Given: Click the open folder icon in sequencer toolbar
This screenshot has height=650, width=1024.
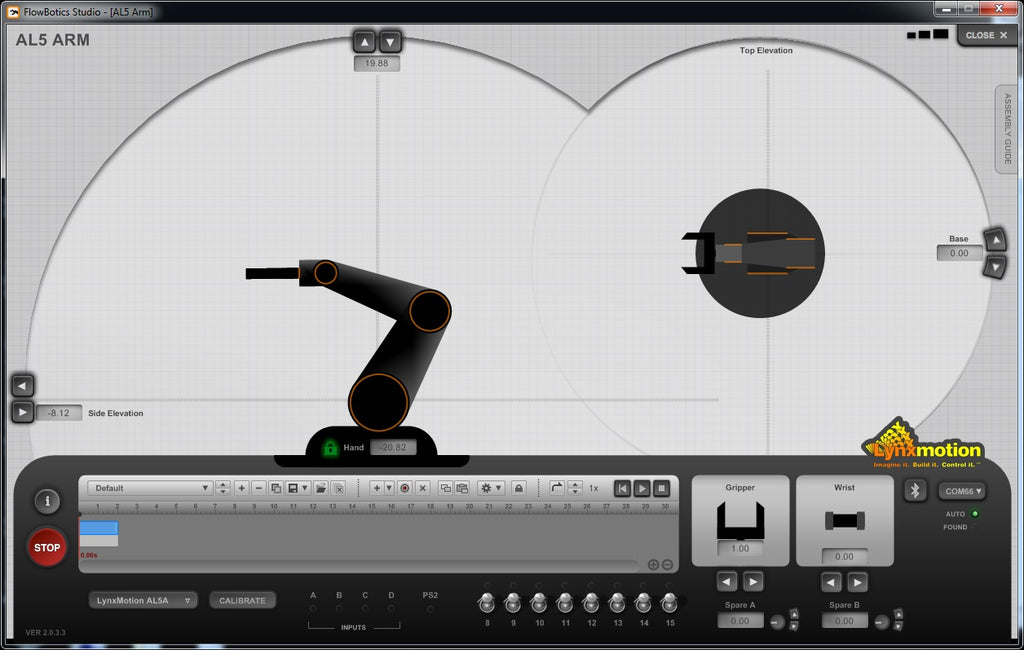Looking at the screenshot, I should (320, 488).
